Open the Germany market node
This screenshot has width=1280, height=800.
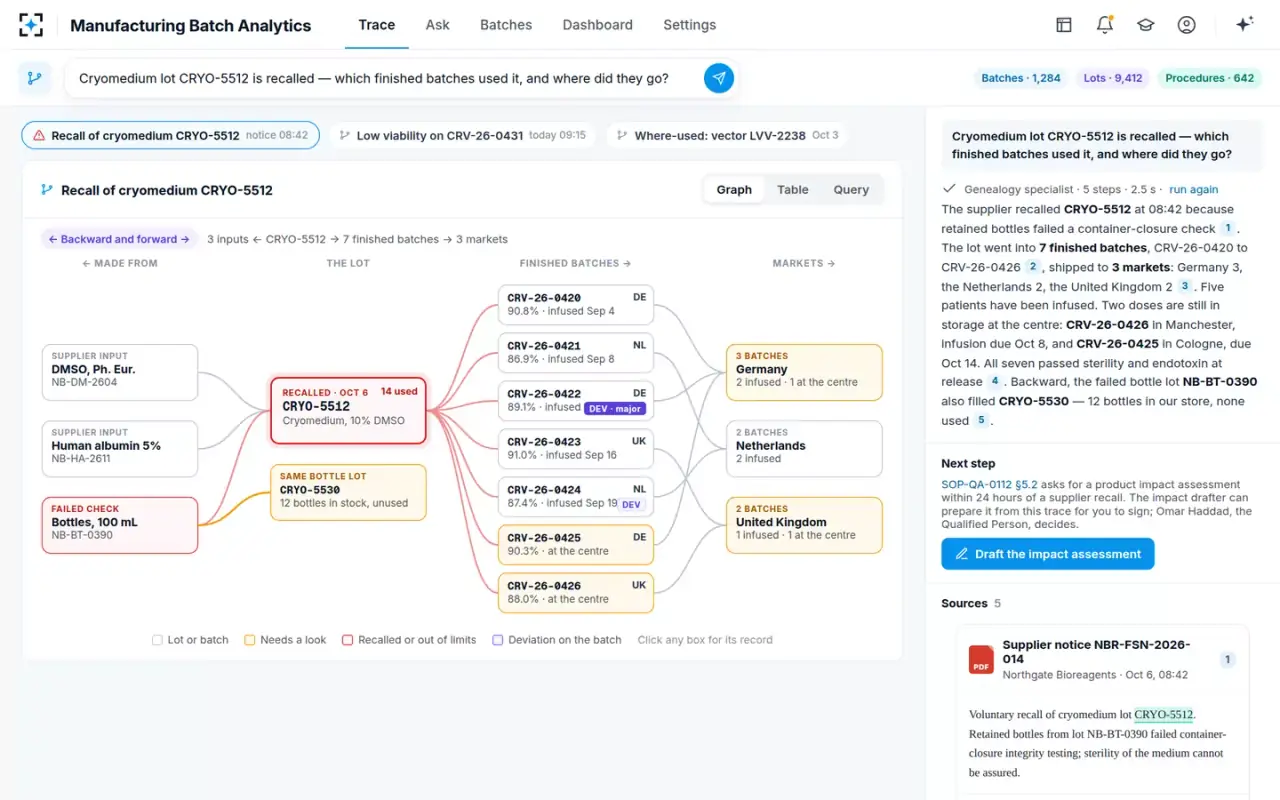[804, 372]
